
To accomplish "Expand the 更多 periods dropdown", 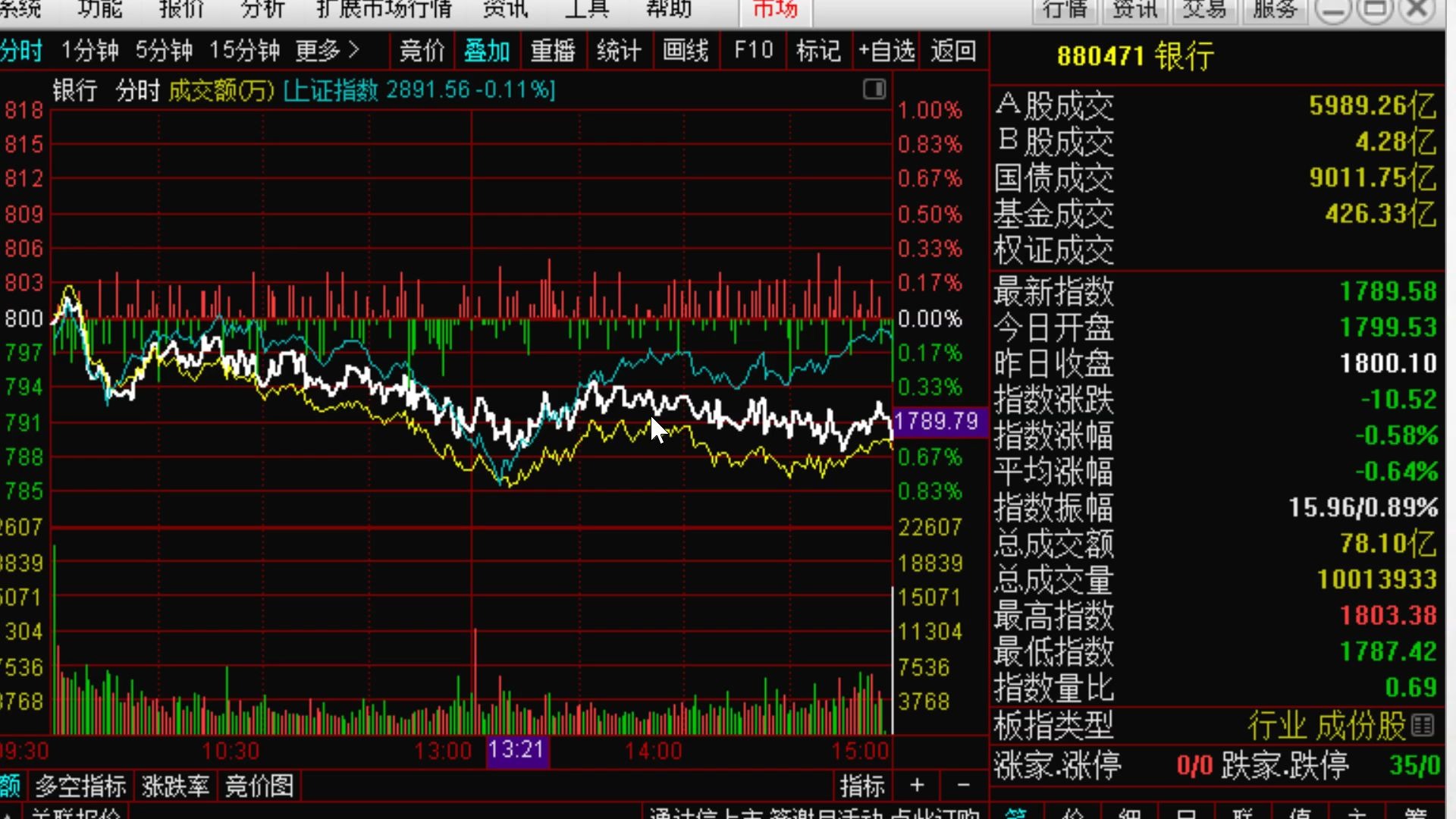I will pyautogui.click(x=327, y=51).
